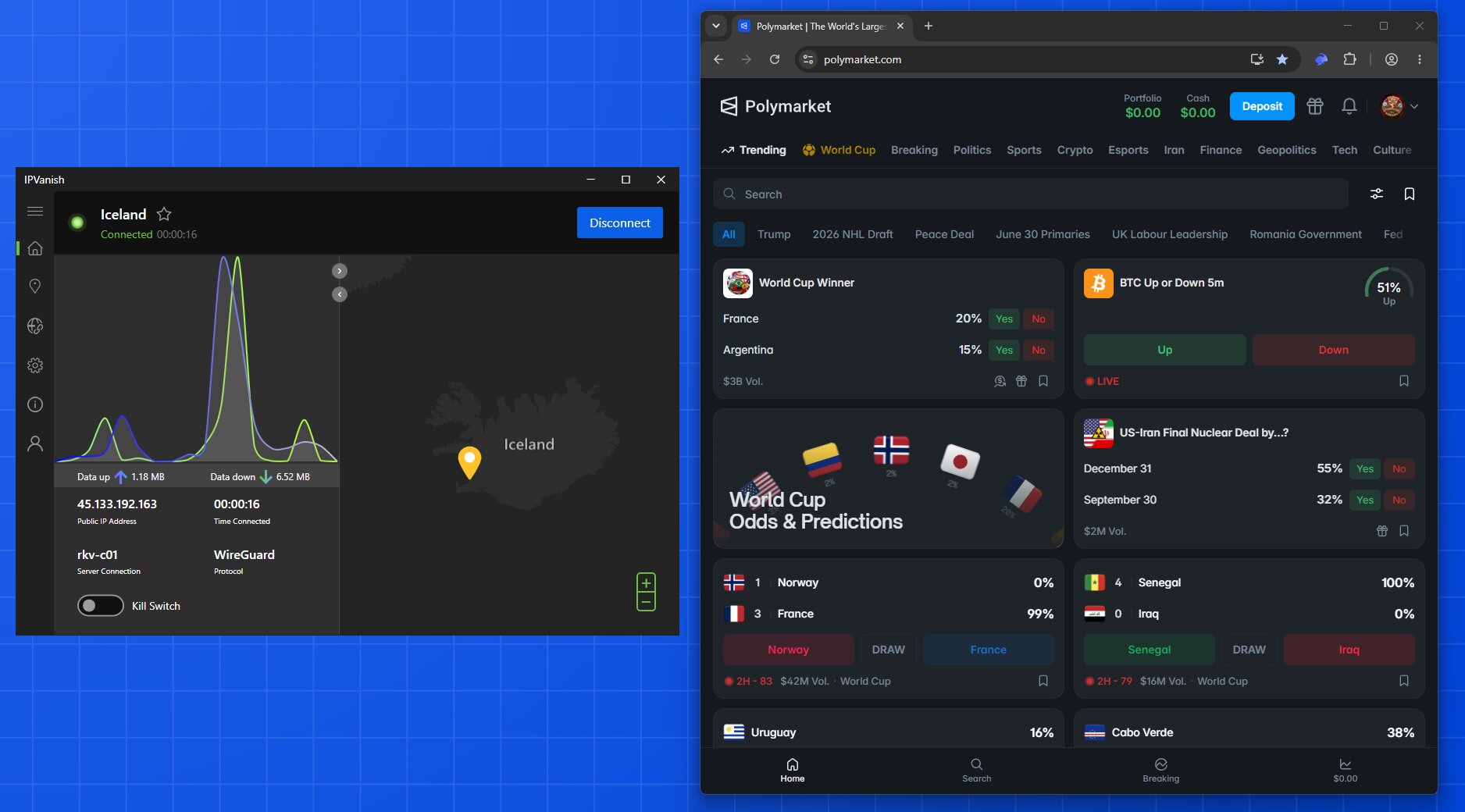Select the 2026 NHL Draft chip
Screen dimensions: 1465x812
tap(853, 234)
